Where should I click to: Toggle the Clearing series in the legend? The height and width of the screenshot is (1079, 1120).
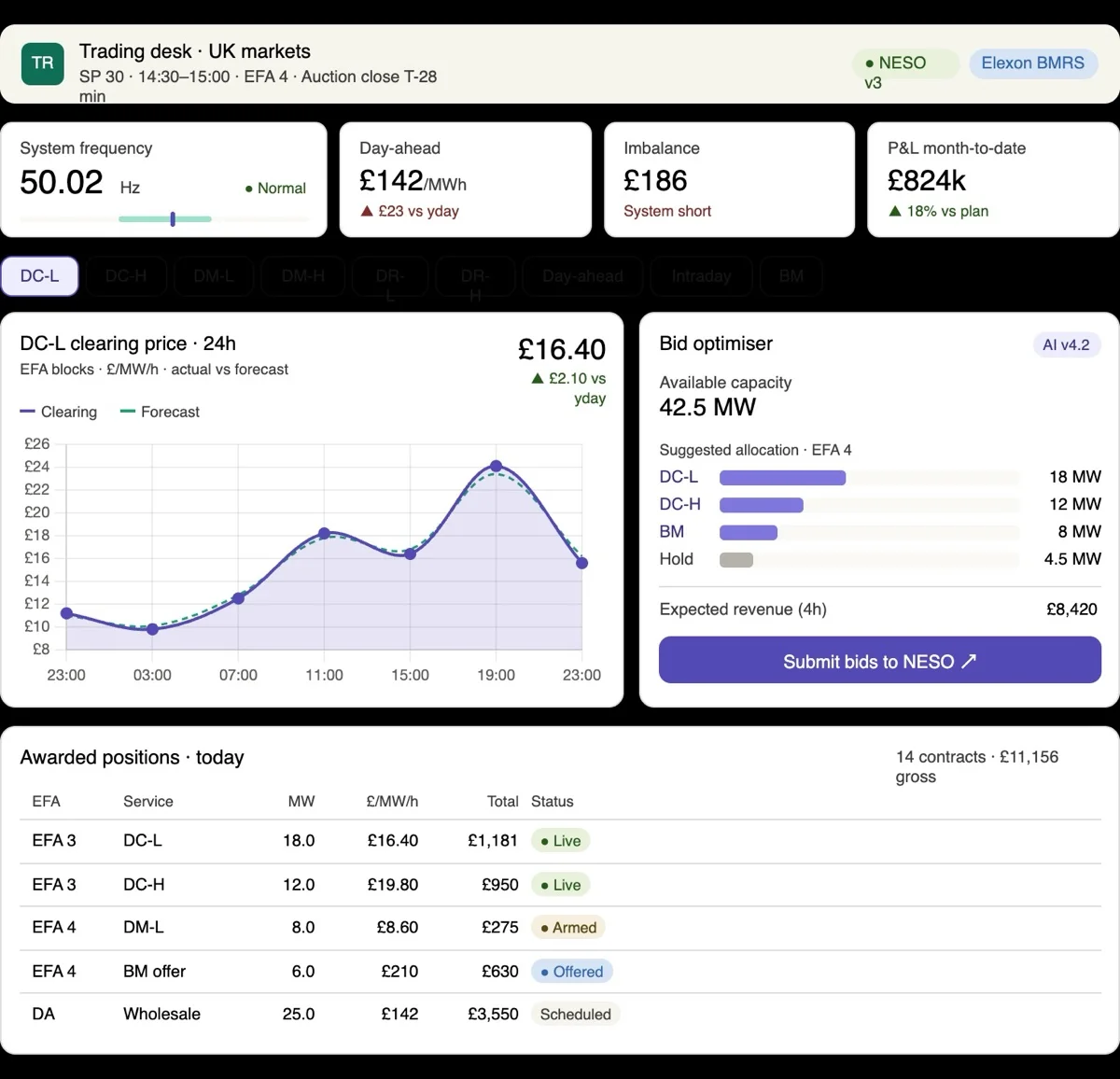pyautogui.click(x=59, y=412)
